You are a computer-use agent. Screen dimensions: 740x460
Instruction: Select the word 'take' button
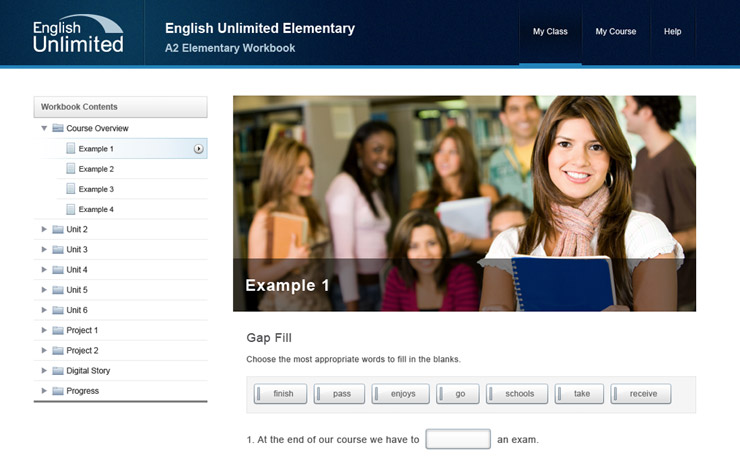(x=580, y=394)
